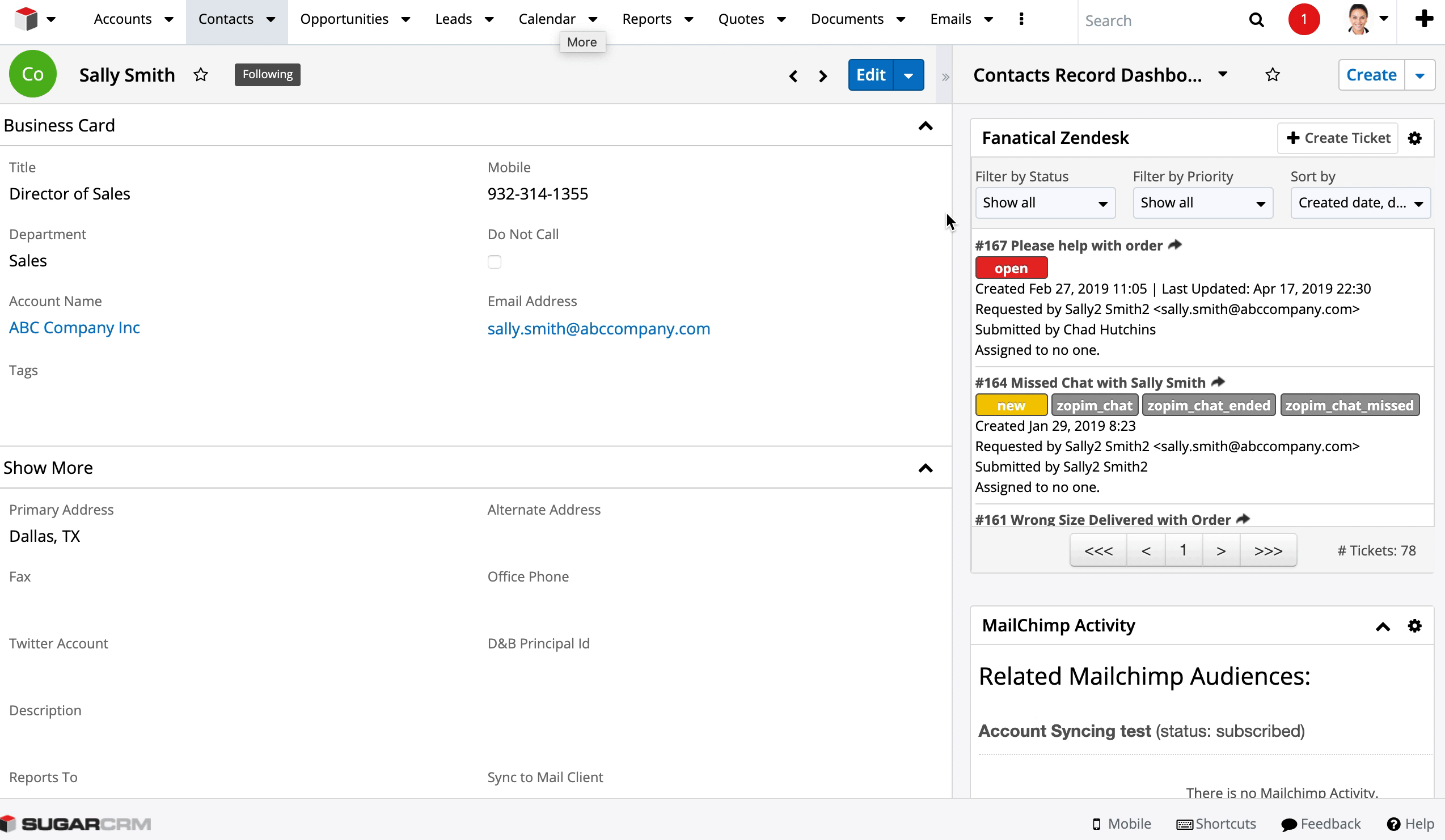Image resolution: width=1445 pixels, height=840 pixels.
Task: Open the Filter by Status dropdown
Action: pos(1045,203)
